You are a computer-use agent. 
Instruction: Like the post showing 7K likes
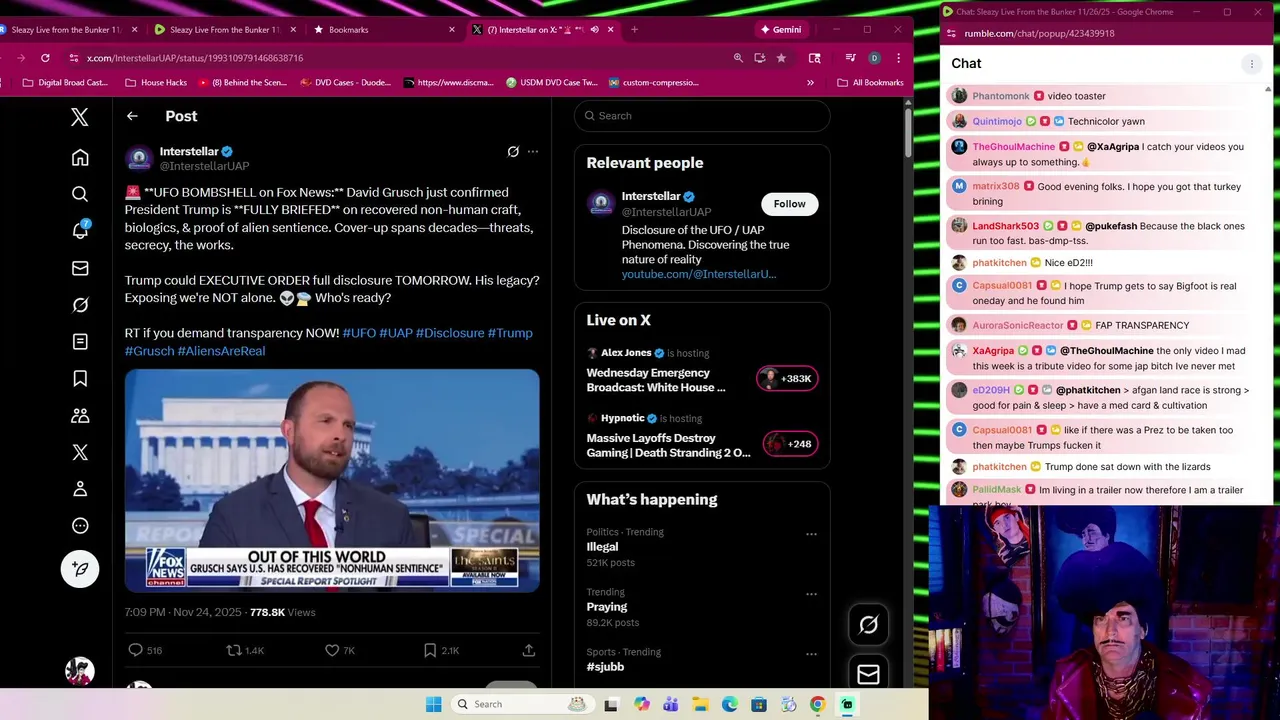332,650
